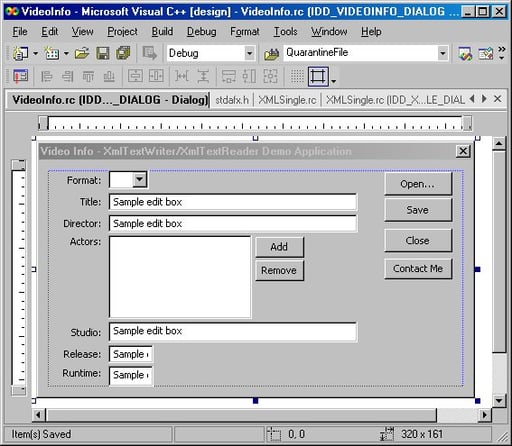The height and width of the screenshot is (446, 512).
Task: Click the Title edit box
Action: 233,202
